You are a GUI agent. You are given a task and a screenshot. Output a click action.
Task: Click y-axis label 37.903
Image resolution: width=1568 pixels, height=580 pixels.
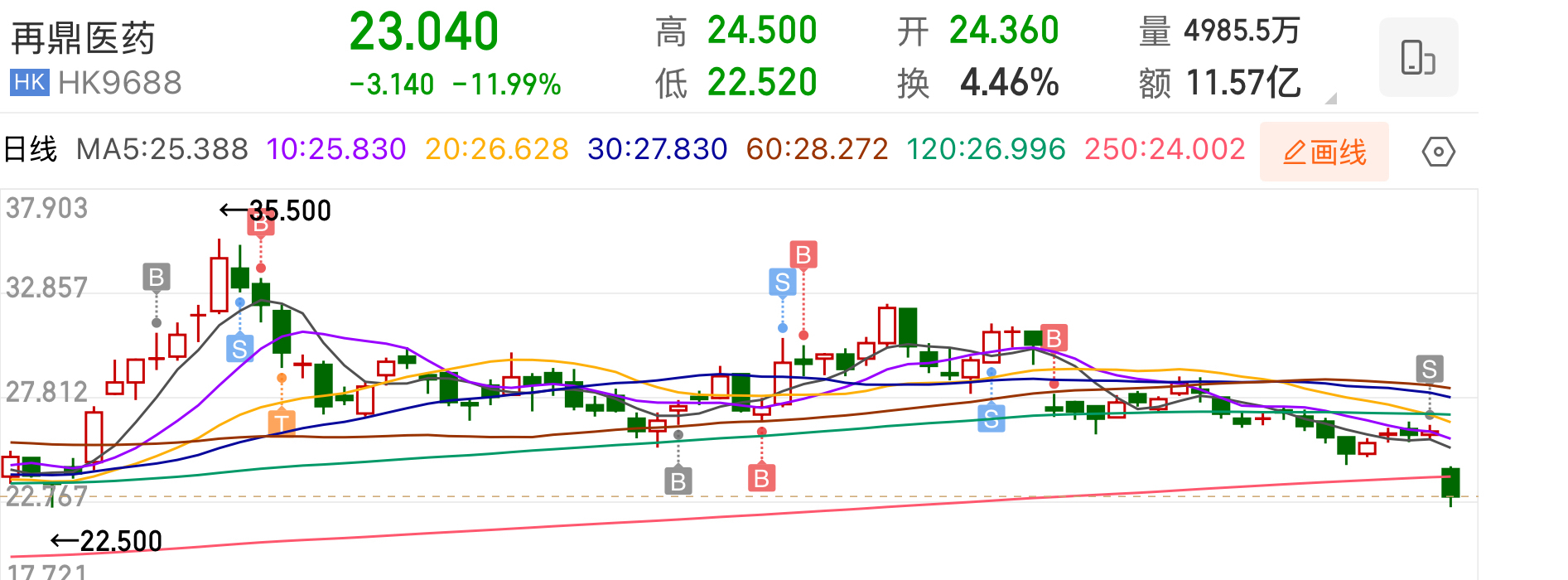pyautogui.click(x=46, y=208)
